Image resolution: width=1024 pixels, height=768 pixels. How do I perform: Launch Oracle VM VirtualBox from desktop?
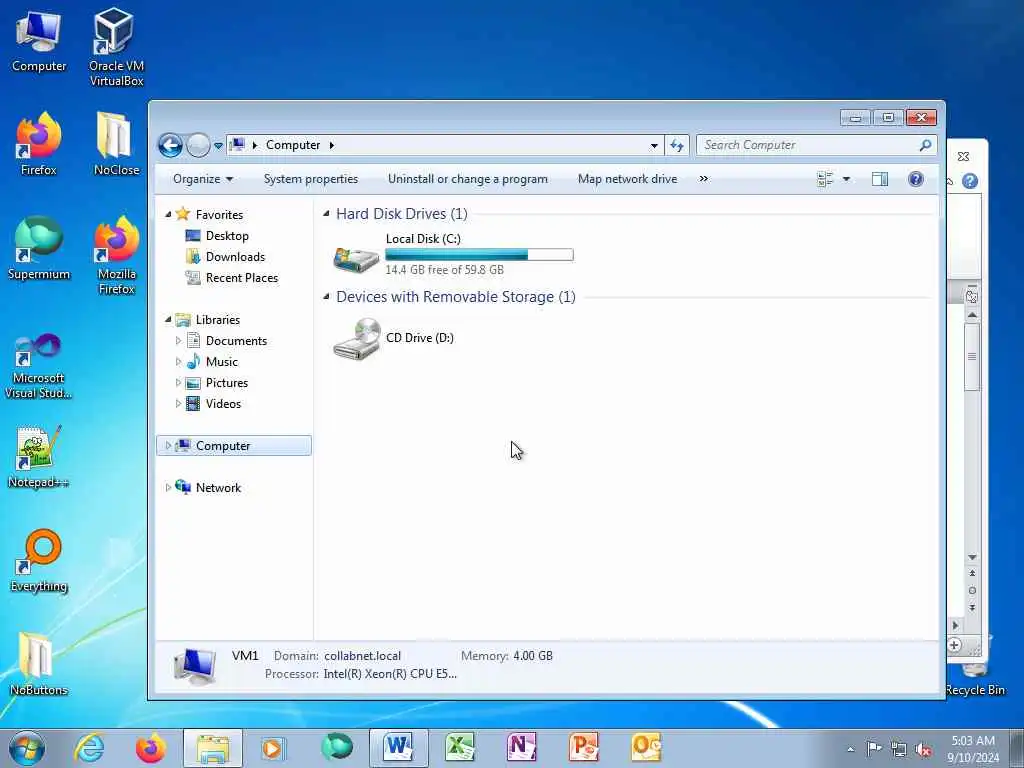(116, 47)
